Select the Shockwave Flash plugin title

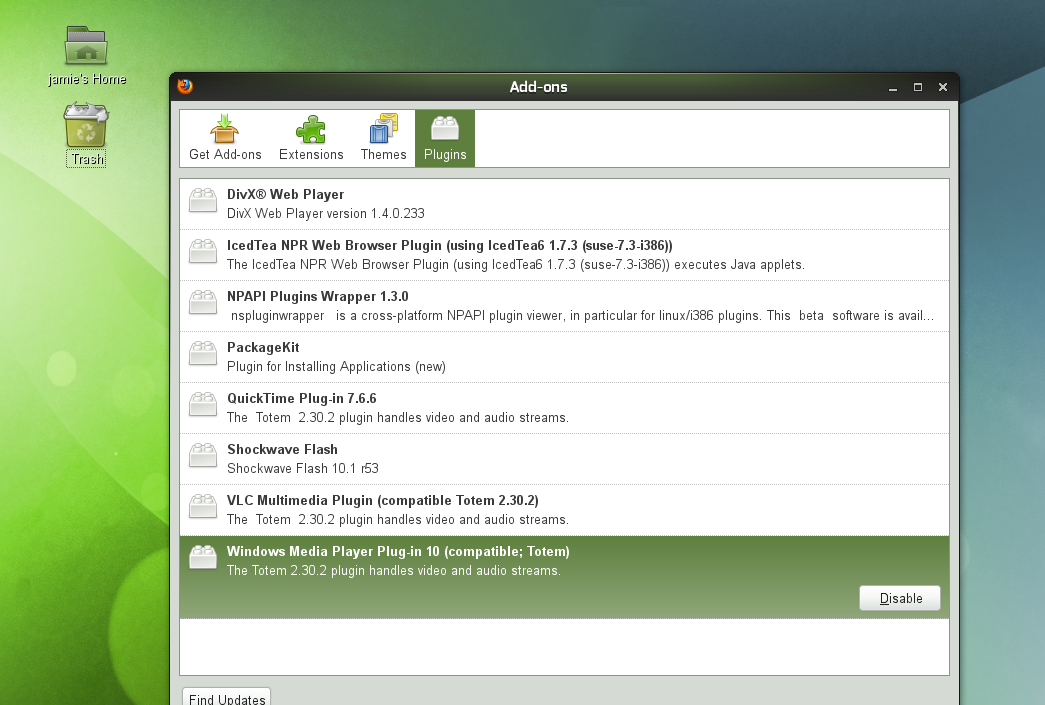[282, 450]
